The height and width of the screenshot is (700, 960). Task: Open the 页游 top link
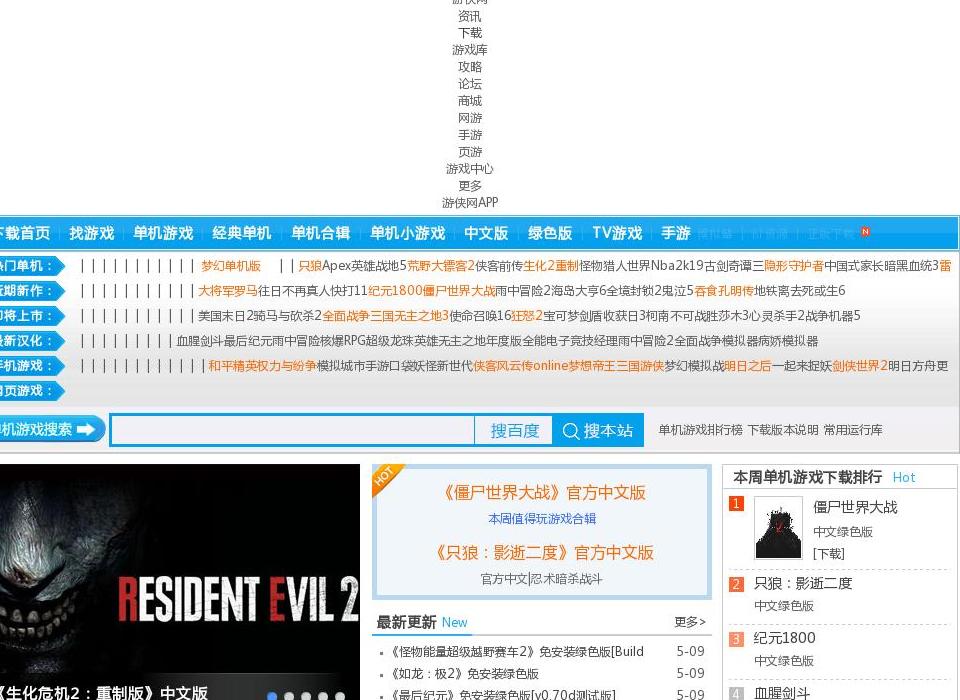[x=470, y=152]
